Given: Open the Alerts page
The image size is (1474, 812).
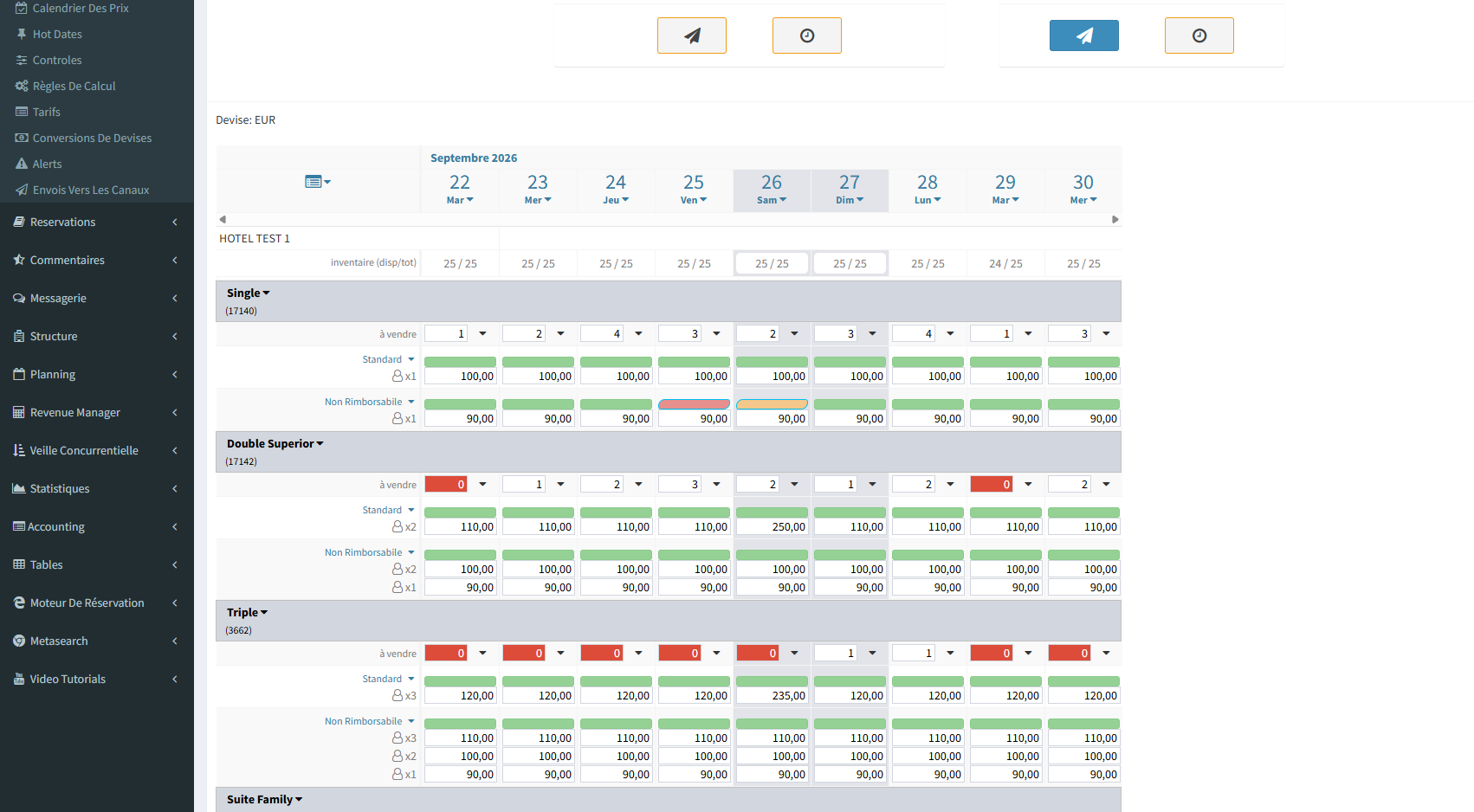Looking at the screenshot, I should [x=47, y=164].
